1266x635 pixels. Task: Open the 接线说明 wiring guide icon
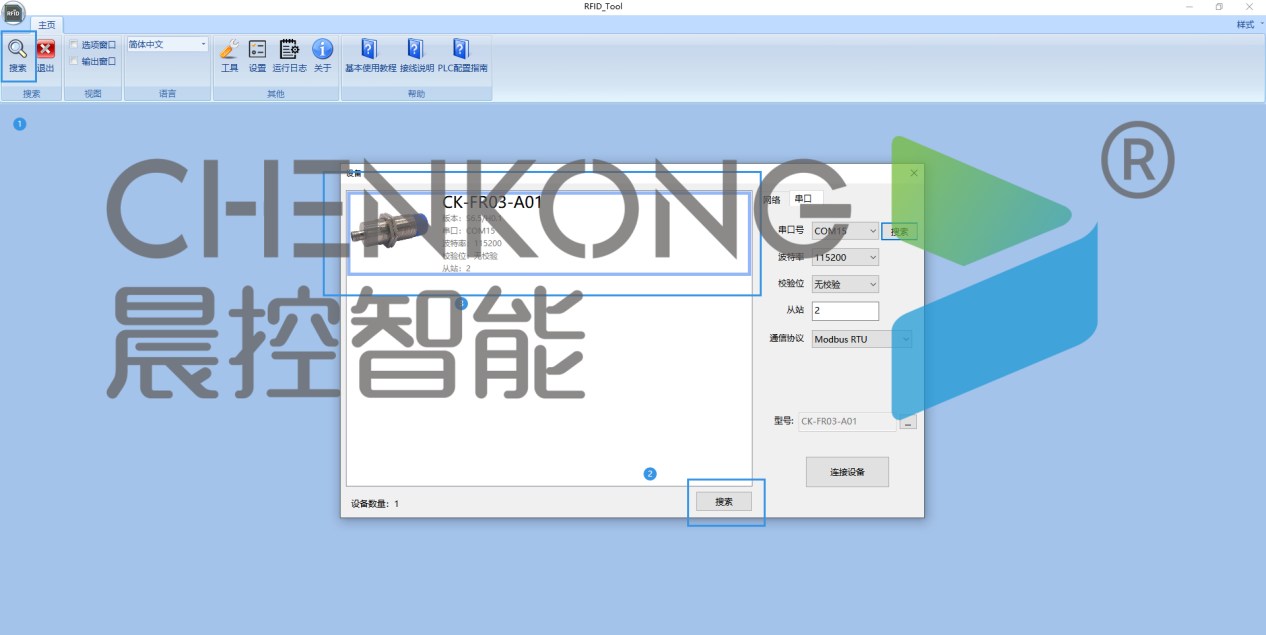tap(416, 48)
